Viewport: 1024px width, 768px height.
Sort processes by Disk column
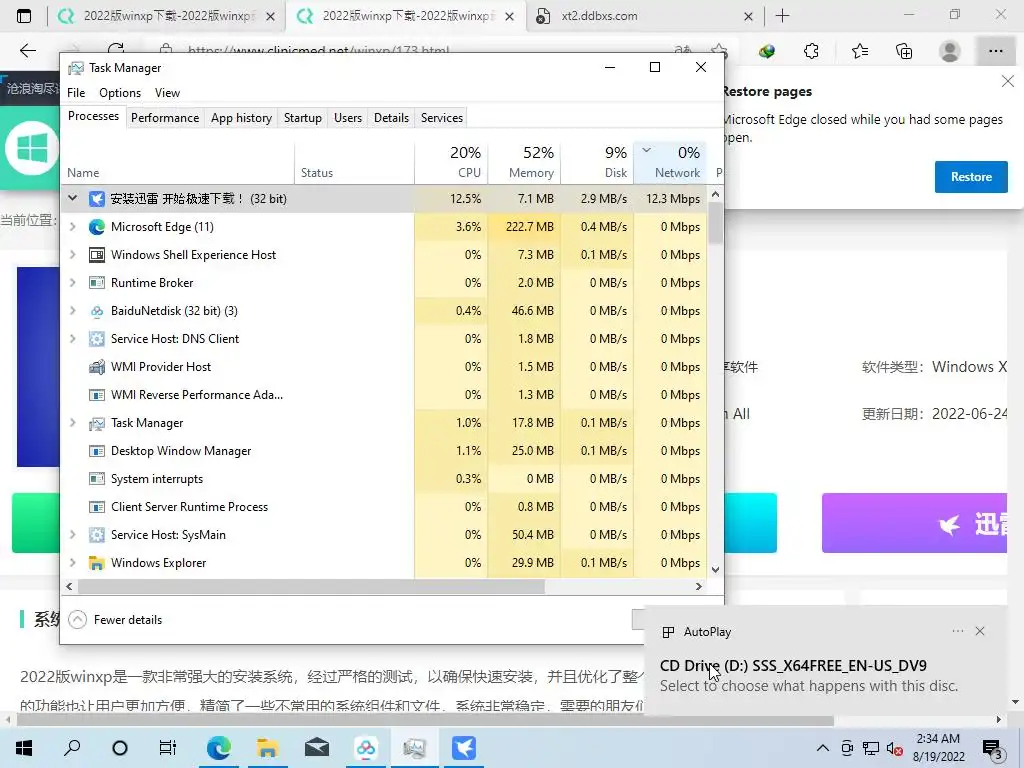click(597, 162)
